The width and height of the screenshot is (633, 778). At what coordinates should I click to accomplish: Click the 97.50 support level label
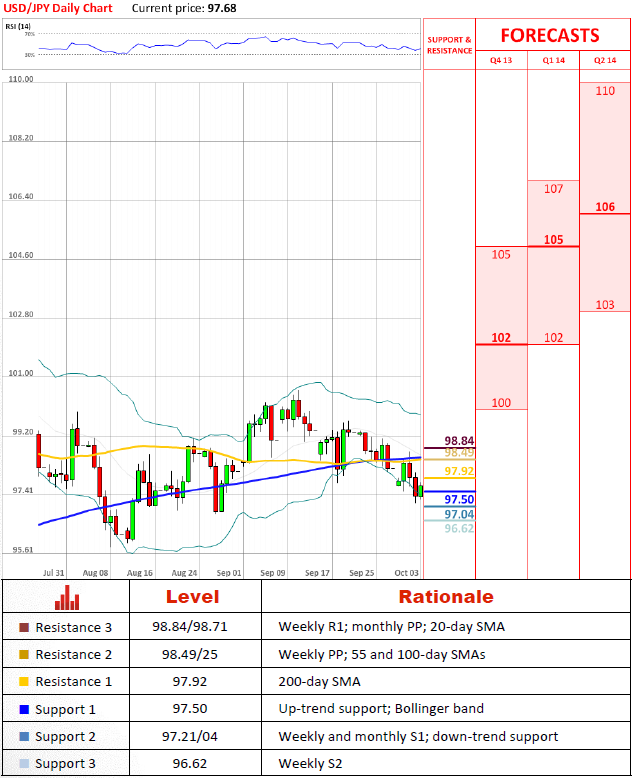459,499
